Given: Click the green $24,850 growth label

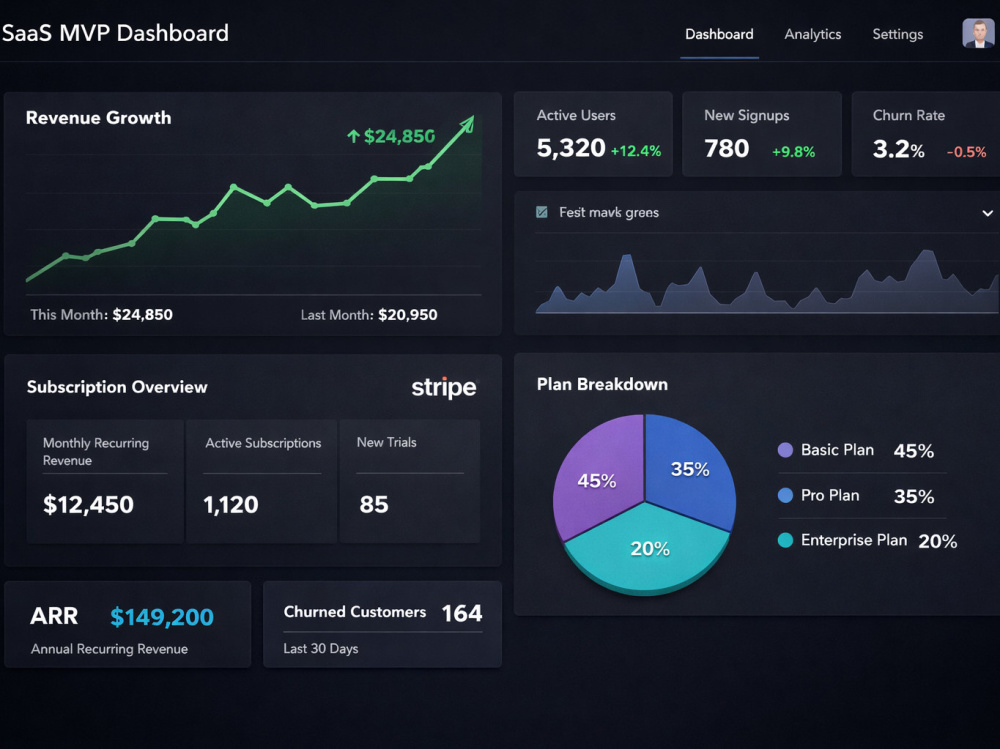Looking at the screenshot, I should pyautogui.click(x=399, y=136).
